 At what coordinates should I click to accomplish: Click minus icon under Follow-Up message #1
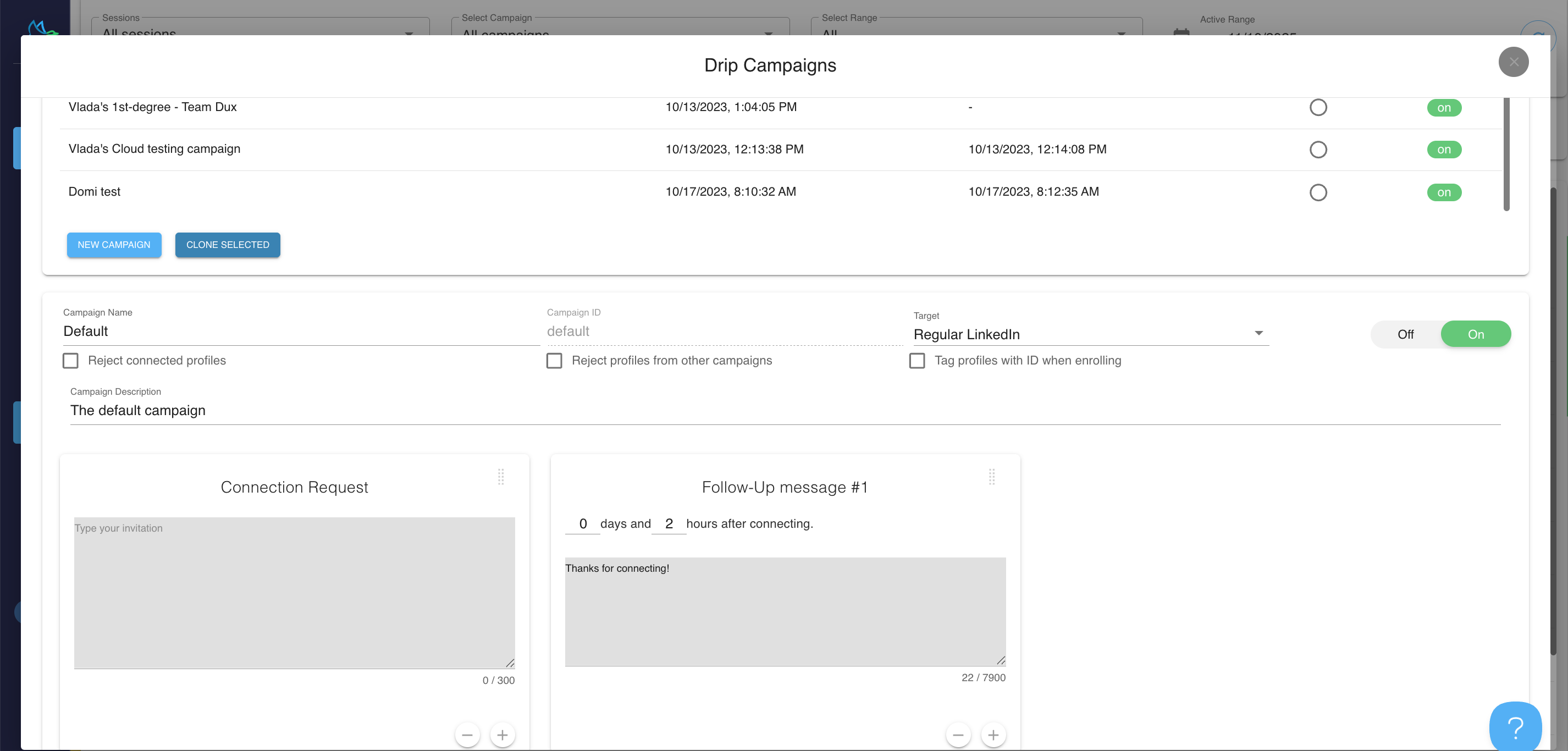coord(958,735)
